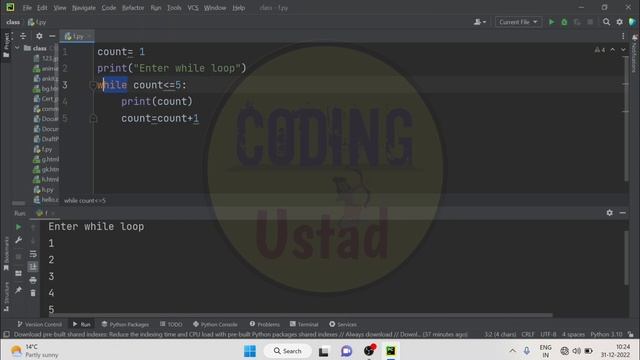Open the Refactor menu

133,8
